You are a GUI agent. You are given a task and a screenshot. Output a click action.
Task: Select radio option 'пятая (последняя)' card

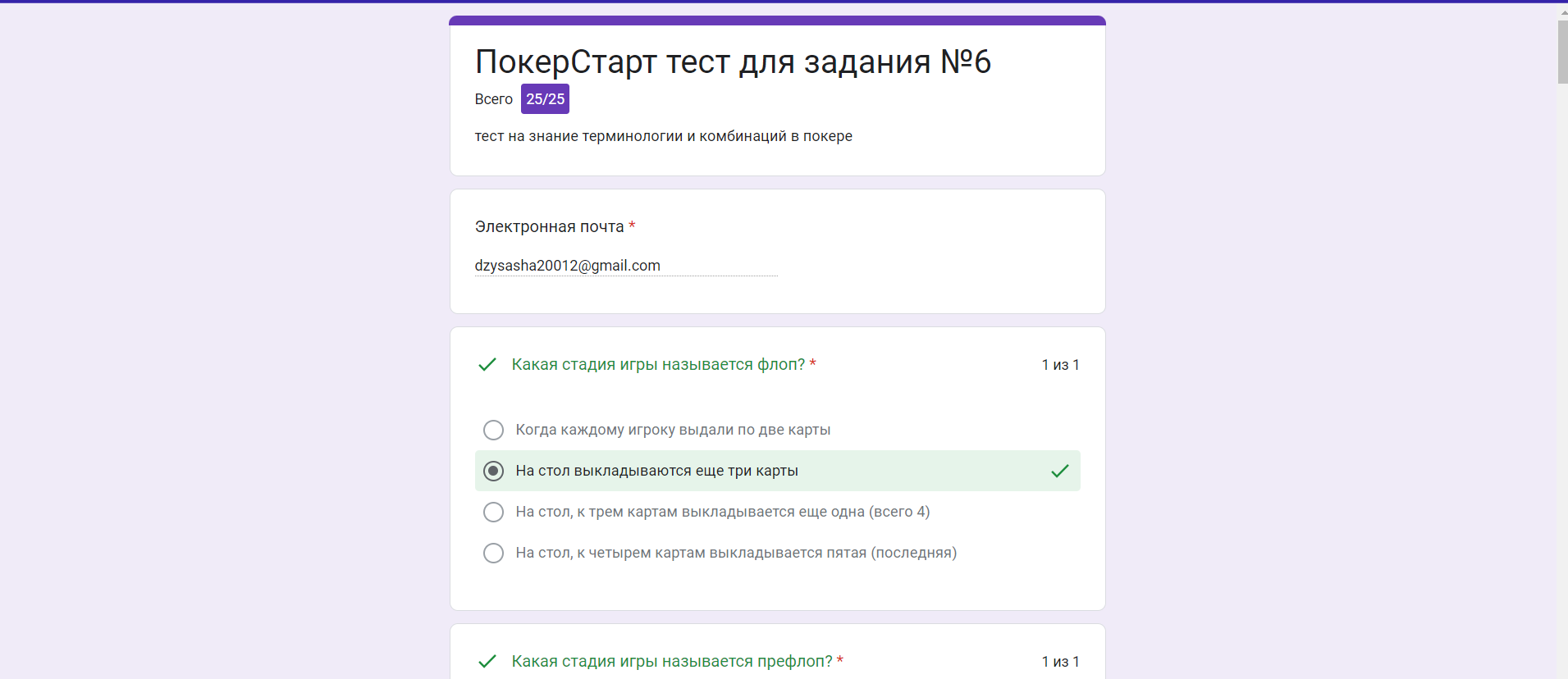tap(493, 553)
